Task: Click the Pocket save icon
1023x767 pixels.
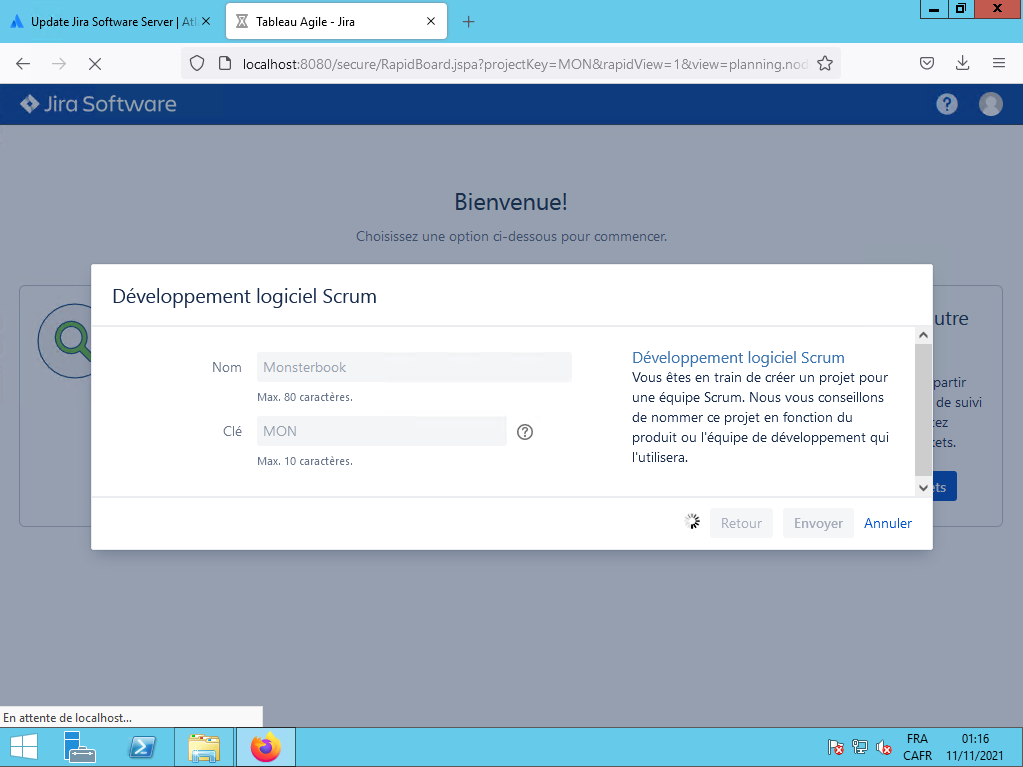Action: click(x=927, y=63)
